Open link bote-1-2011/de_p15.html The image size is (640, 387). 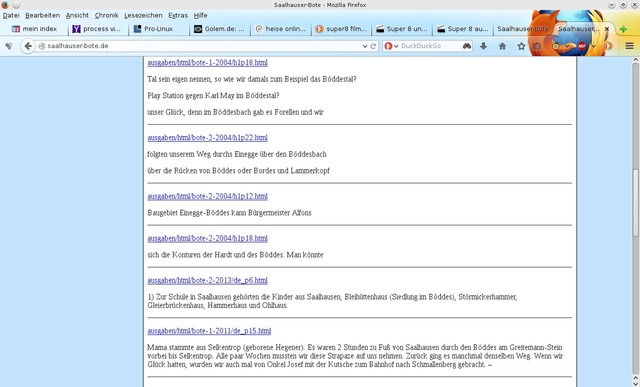209,331
